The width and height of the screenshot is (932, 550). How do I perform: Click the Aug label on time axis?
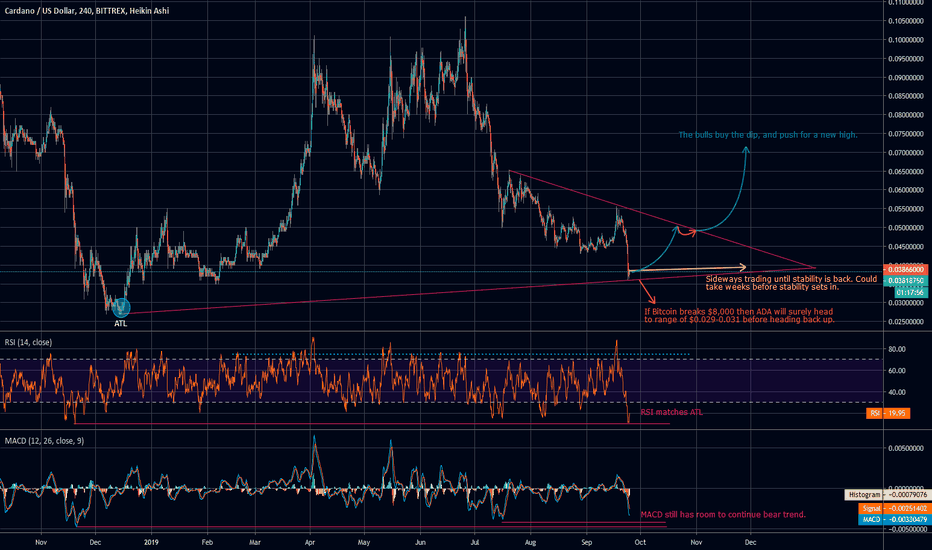click(531, 542)
